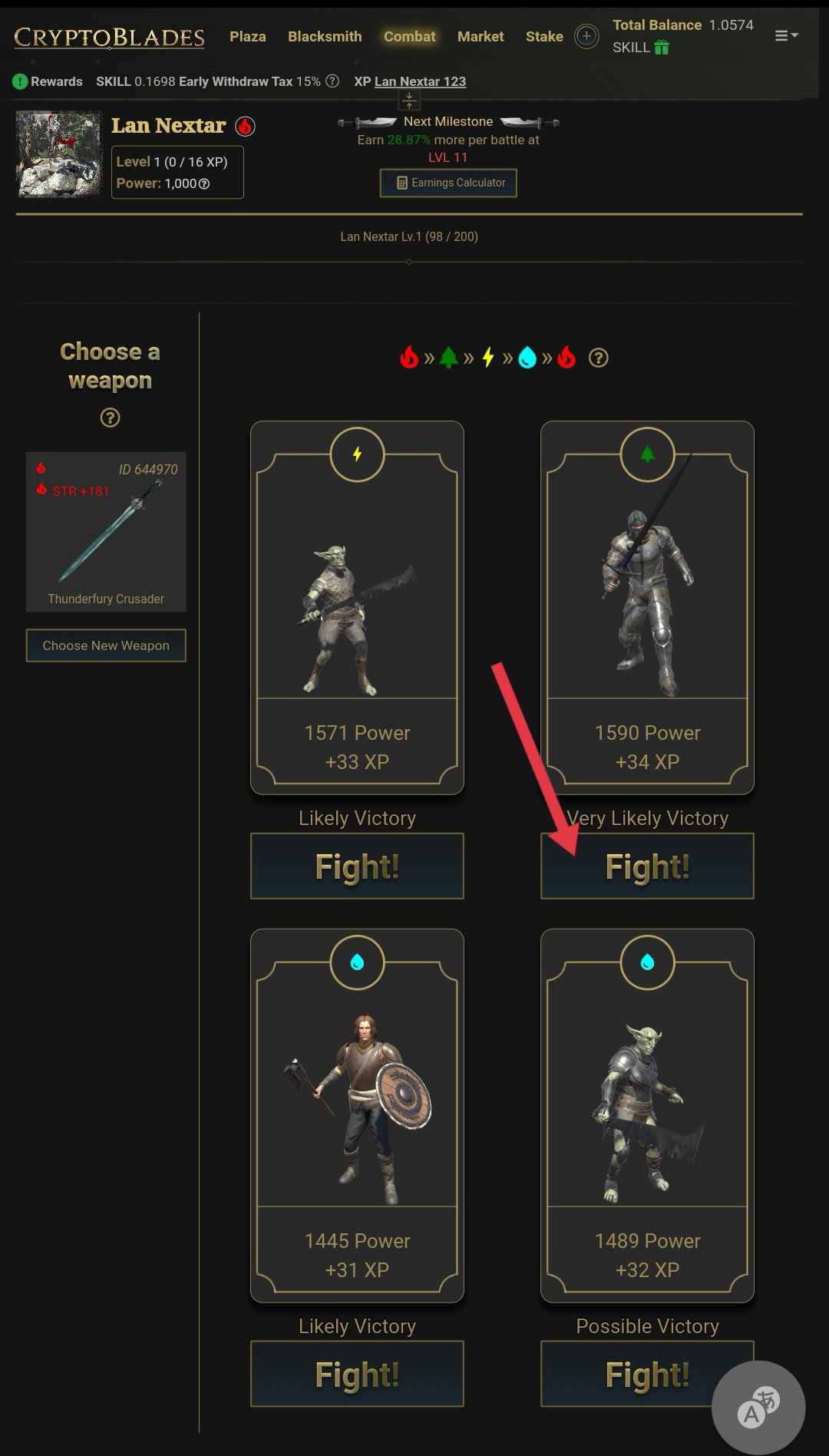Click the help icon under Choose a weapon
829x1456 pixels.
[111, 418]
